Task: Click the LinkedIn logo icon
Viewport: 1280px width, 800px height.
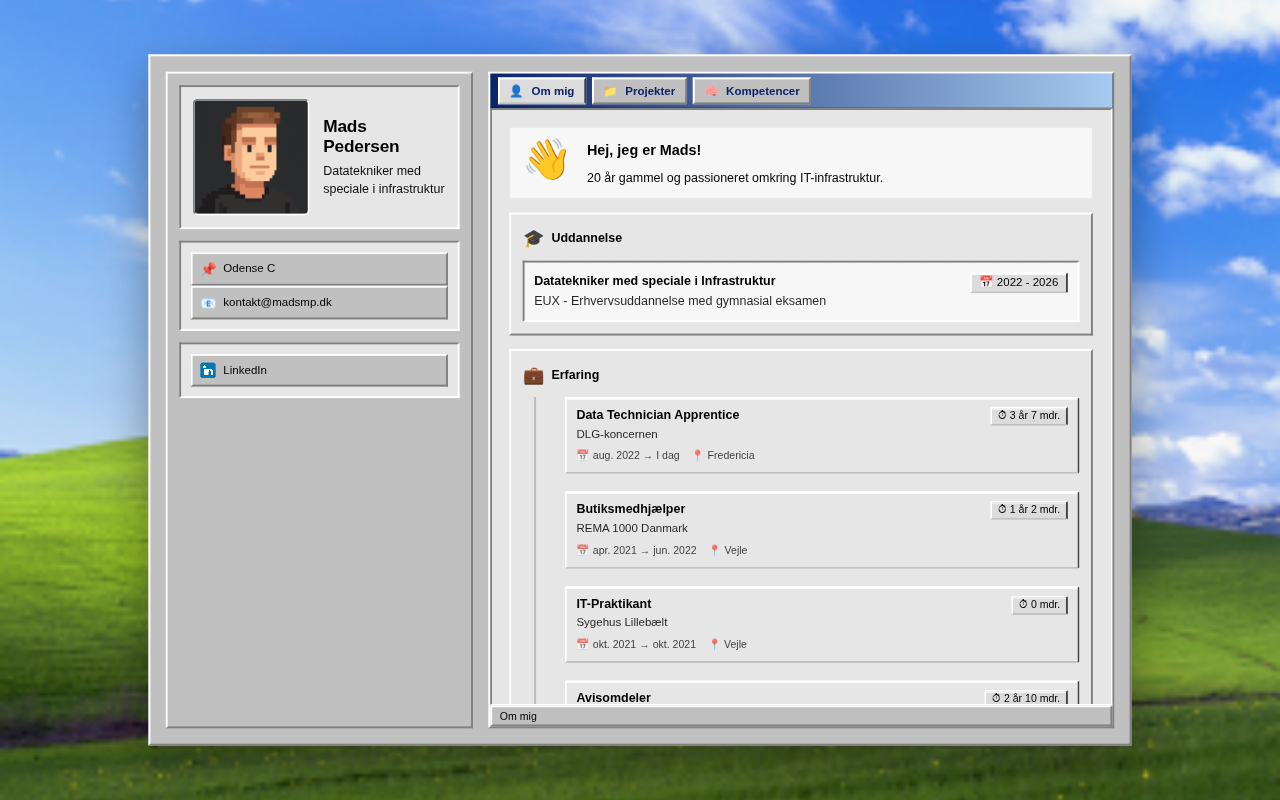Action: click(208, 370)
